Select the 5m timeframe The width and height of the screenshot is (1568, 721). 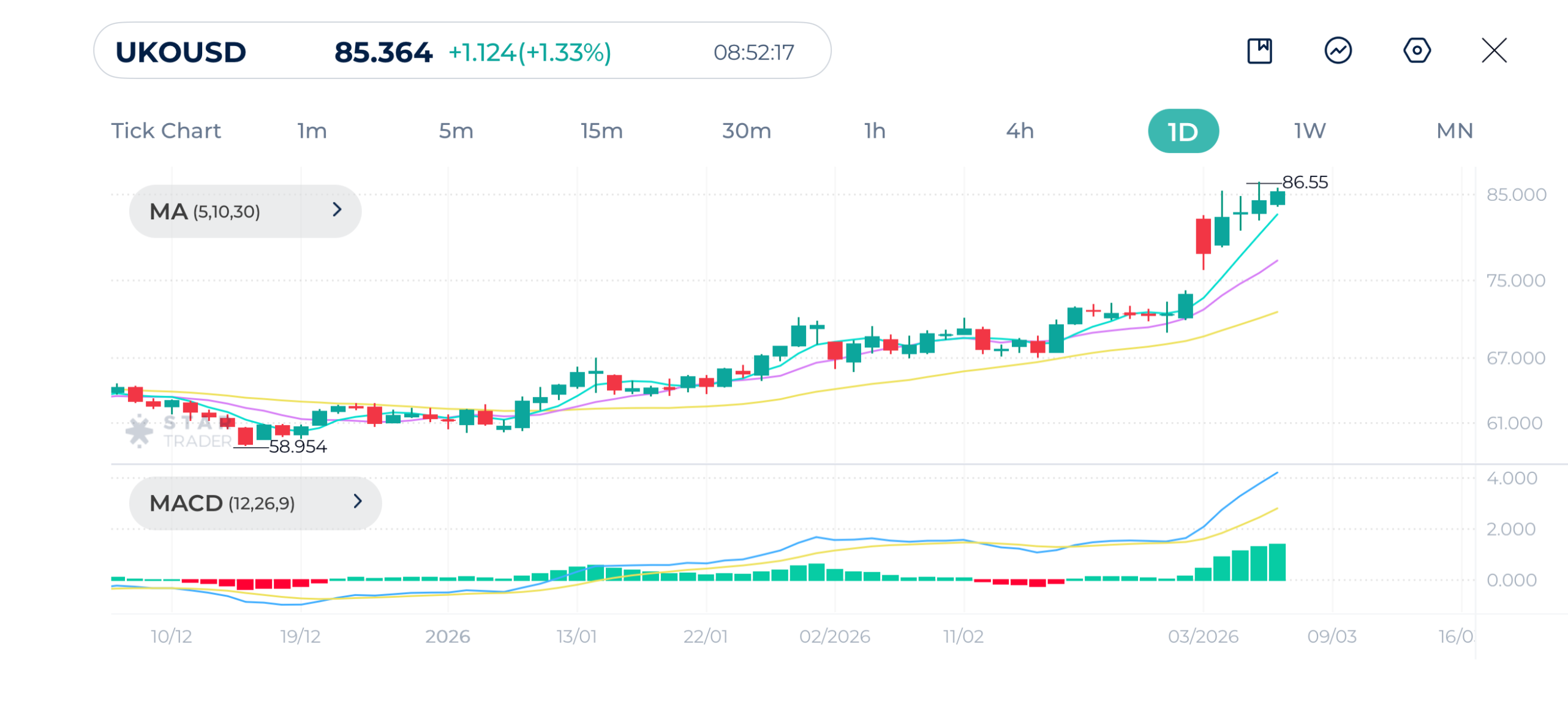coord(456,131)
